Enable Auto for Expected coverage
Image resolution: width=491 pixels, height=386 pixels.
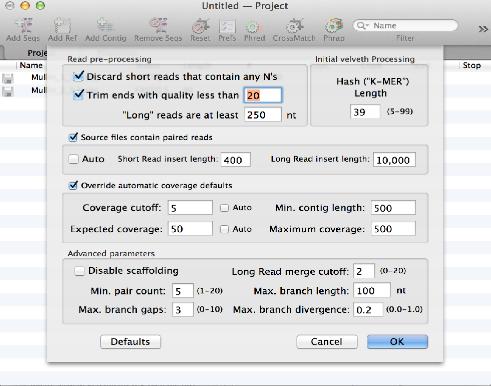224,229
